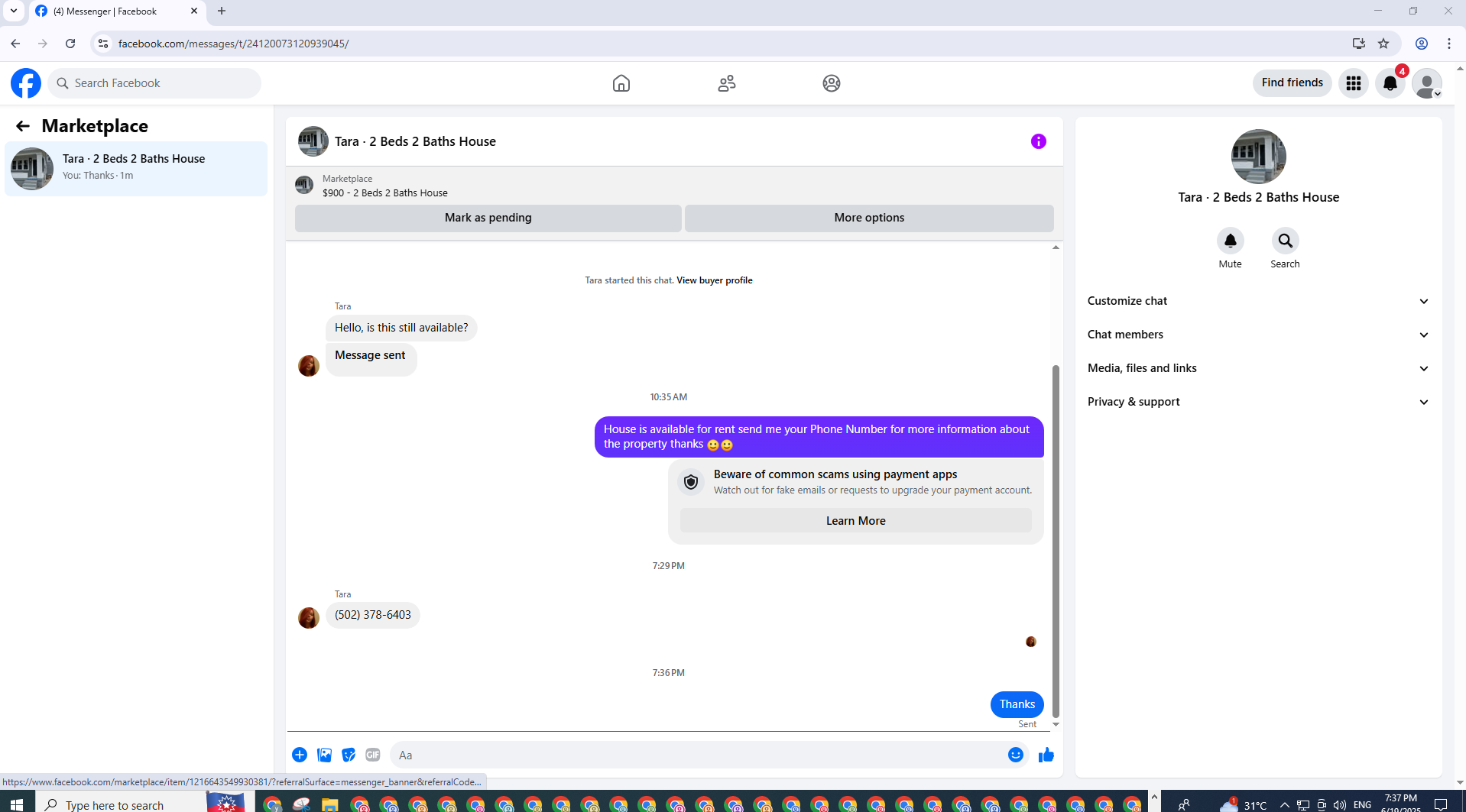This screenshot has width=1466, height=812.
Task: Open the Facebook apps grid menu
Action: click(x=1354, y=83)
